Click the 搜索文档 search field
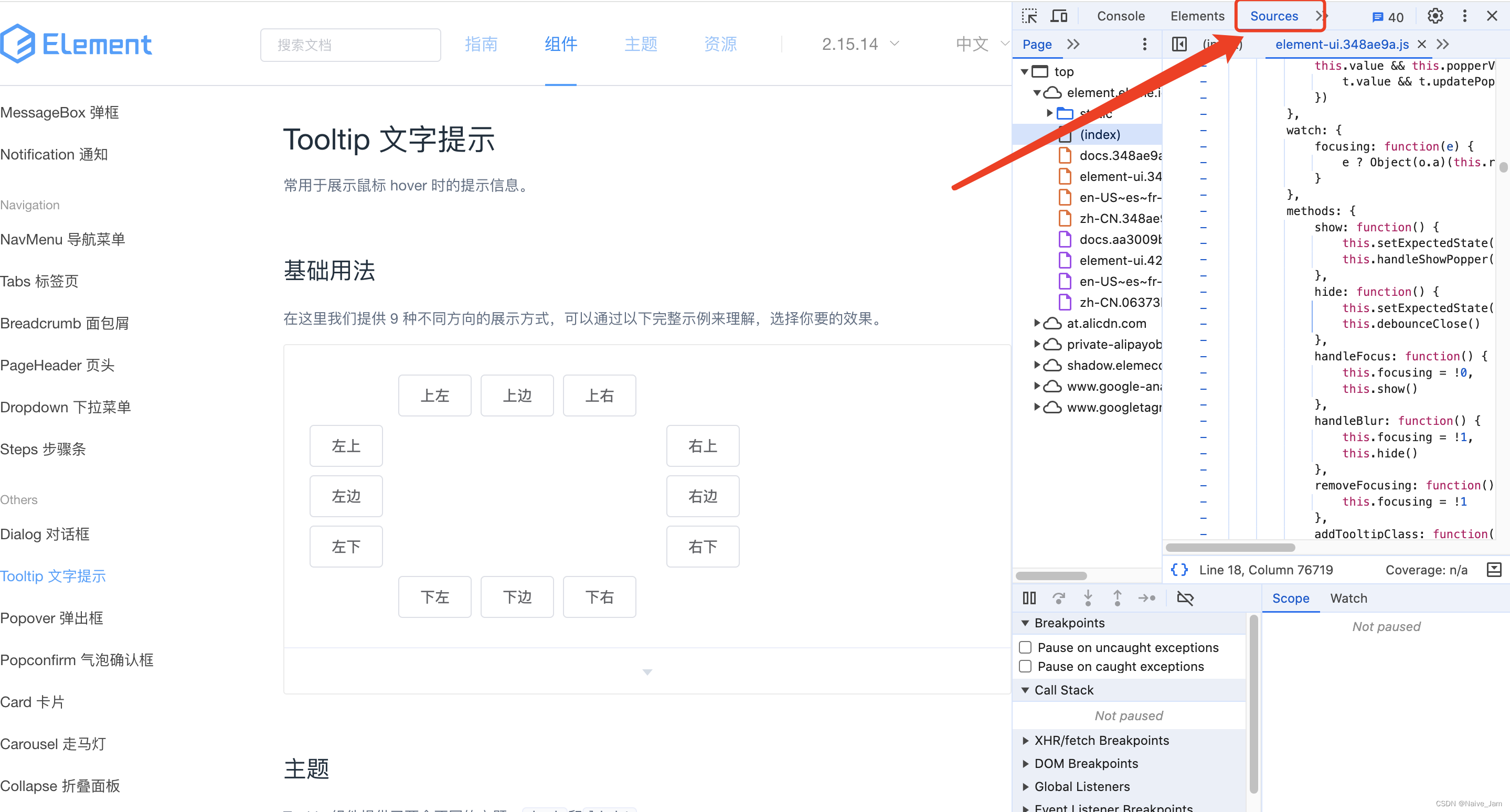The image size is (1510, 812). [x=350, y=45]
